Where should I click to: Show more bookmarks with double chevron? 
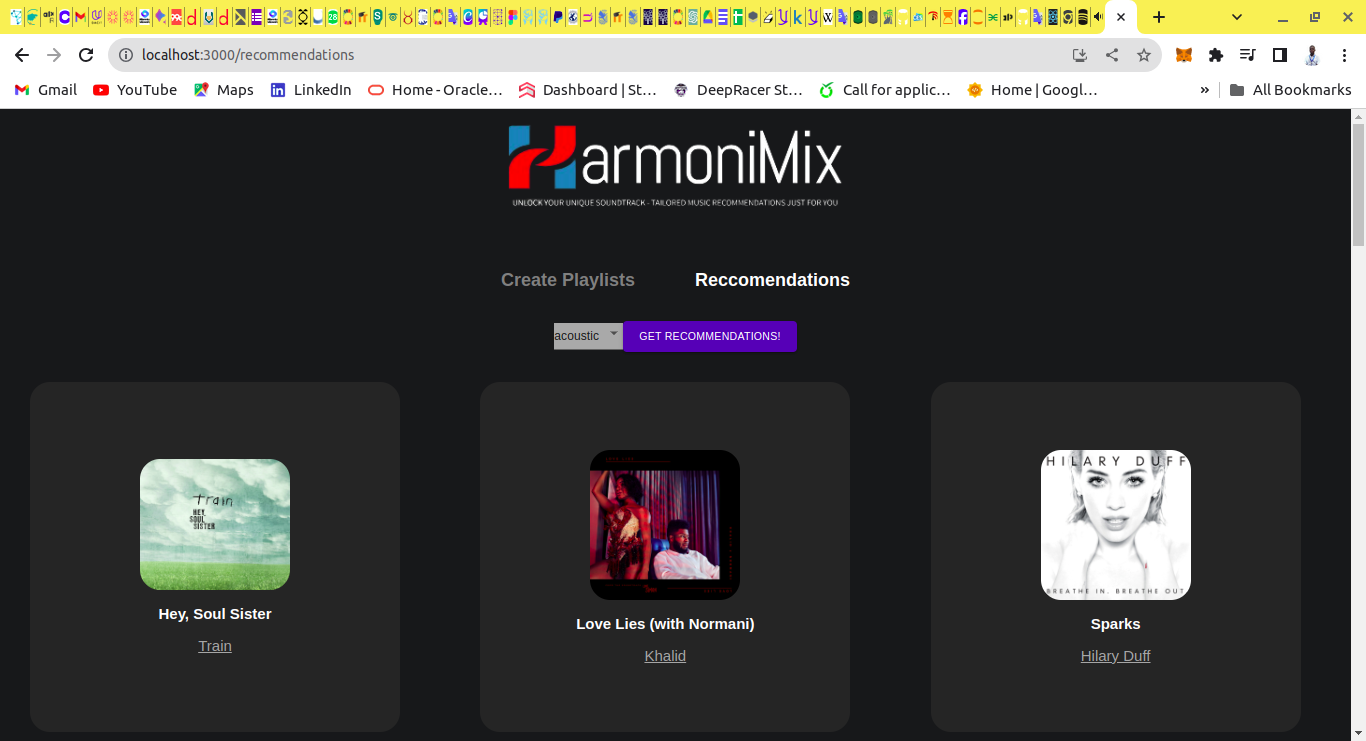click(x=1204, y=90)
